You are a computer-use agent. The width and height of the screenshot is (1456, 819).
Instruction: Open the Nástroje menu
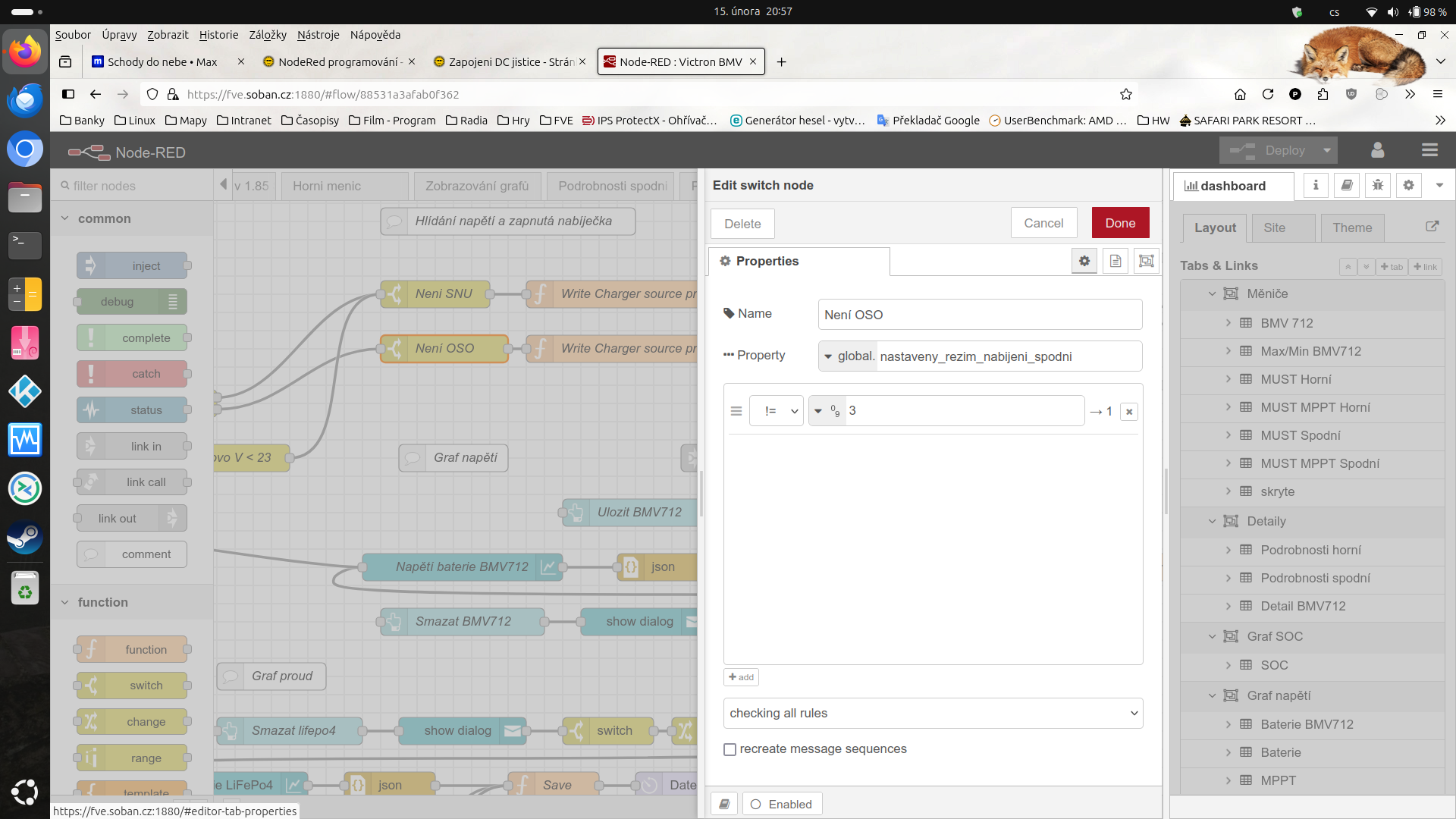318,35
